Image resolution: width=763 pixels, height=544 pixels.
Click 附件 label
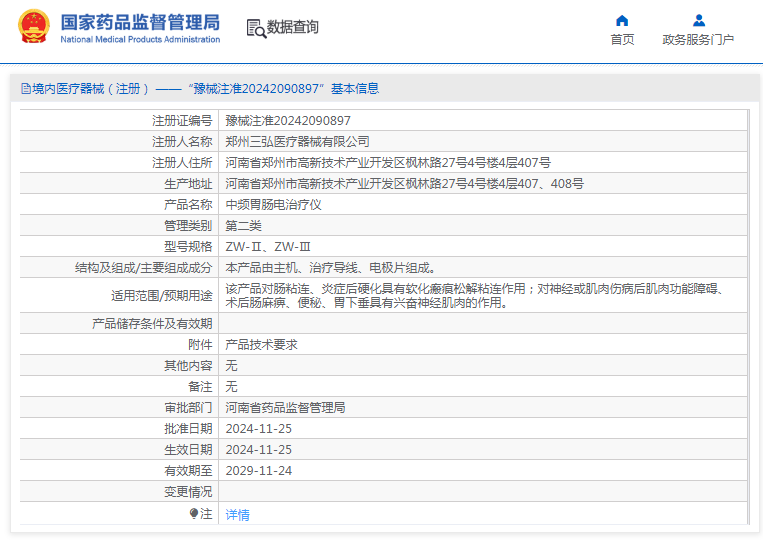tap(200, 345)
